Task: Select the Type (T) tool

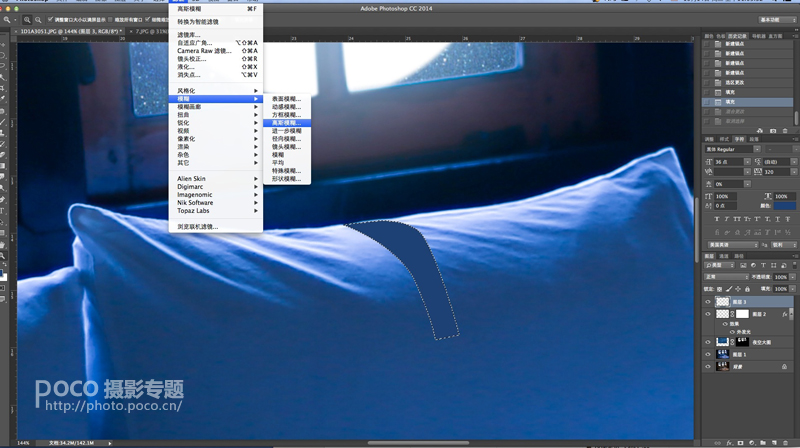Action: (3, 211)
